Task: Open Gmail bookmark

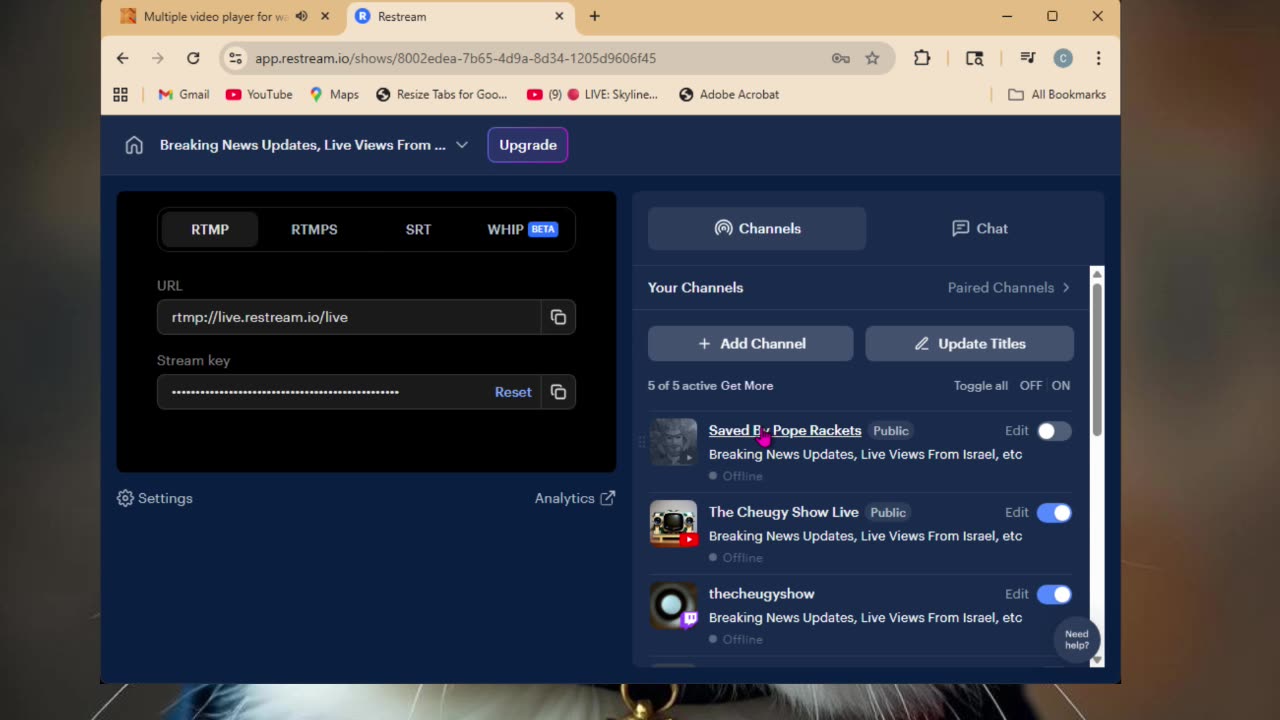Action: pyautogui.click(x=184, y=94)
